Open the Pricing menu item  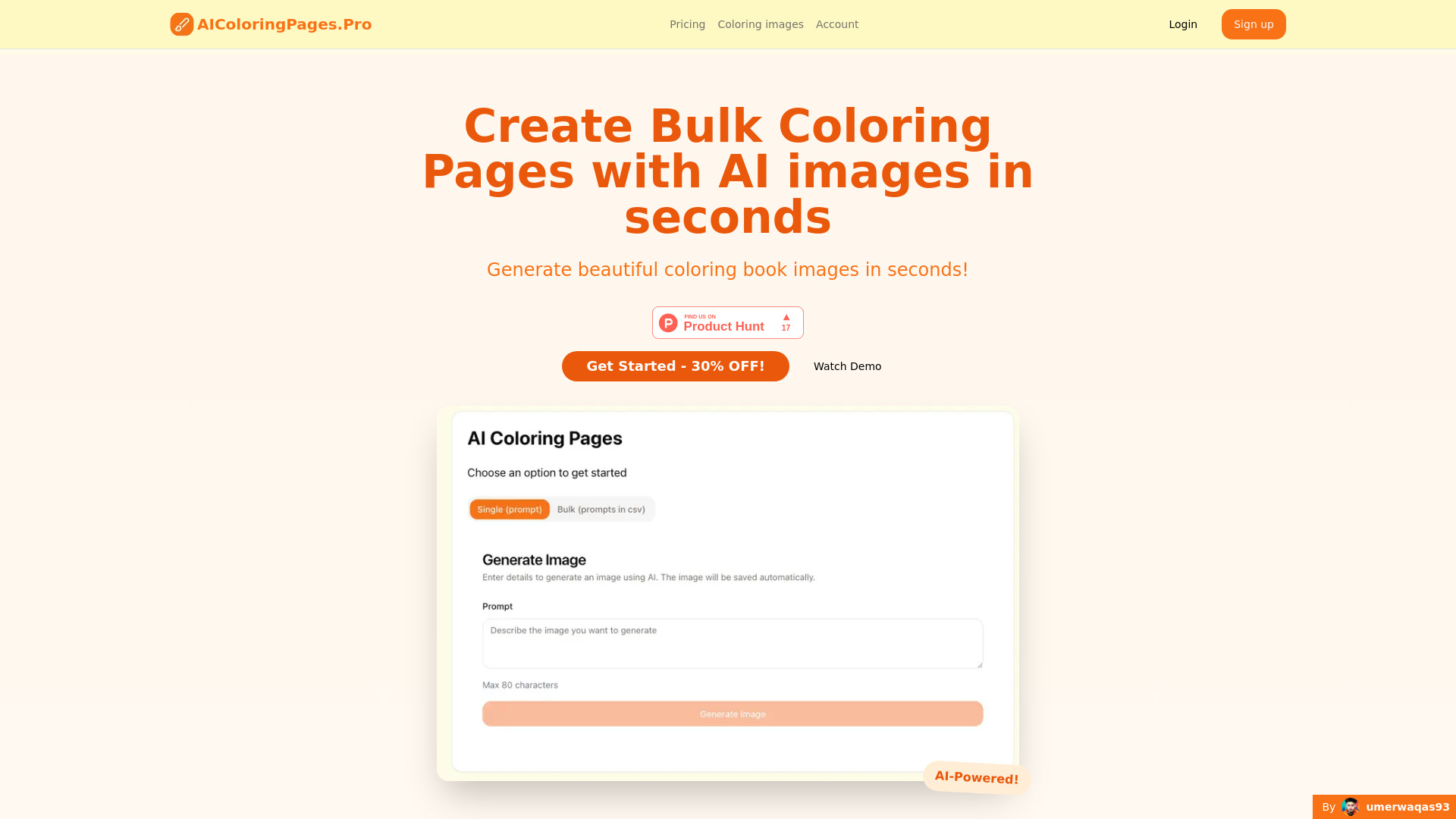click(687, 24)
